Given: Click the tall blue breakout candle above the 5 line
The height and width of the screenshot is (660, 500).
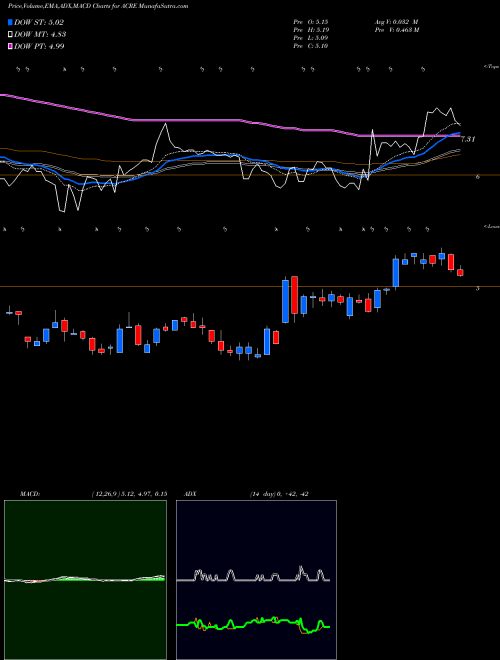Looking at the screenshot, I should coord(396,273).
